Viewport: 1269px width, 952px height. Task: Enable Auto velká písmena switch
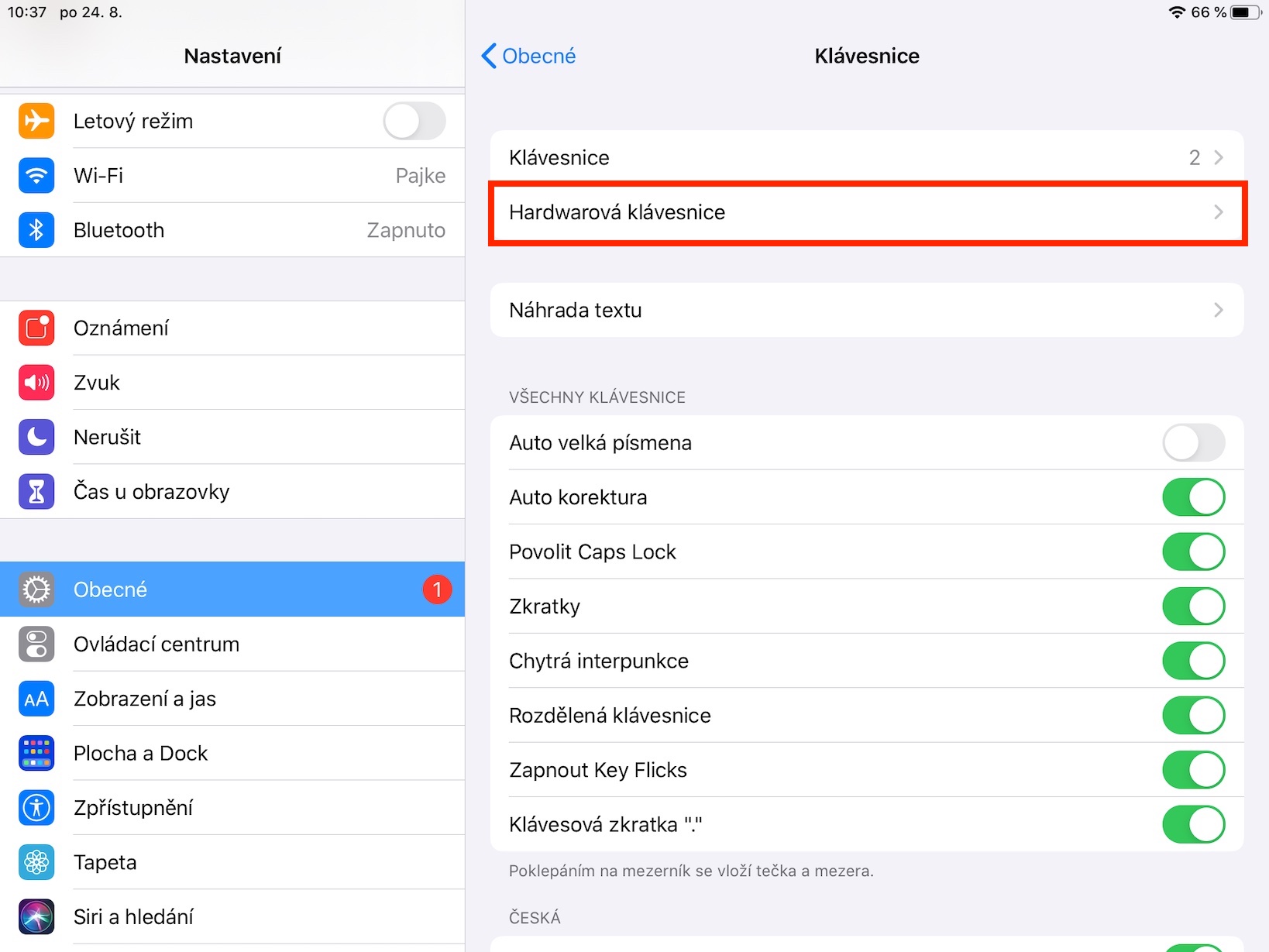tap(1193, 443)
